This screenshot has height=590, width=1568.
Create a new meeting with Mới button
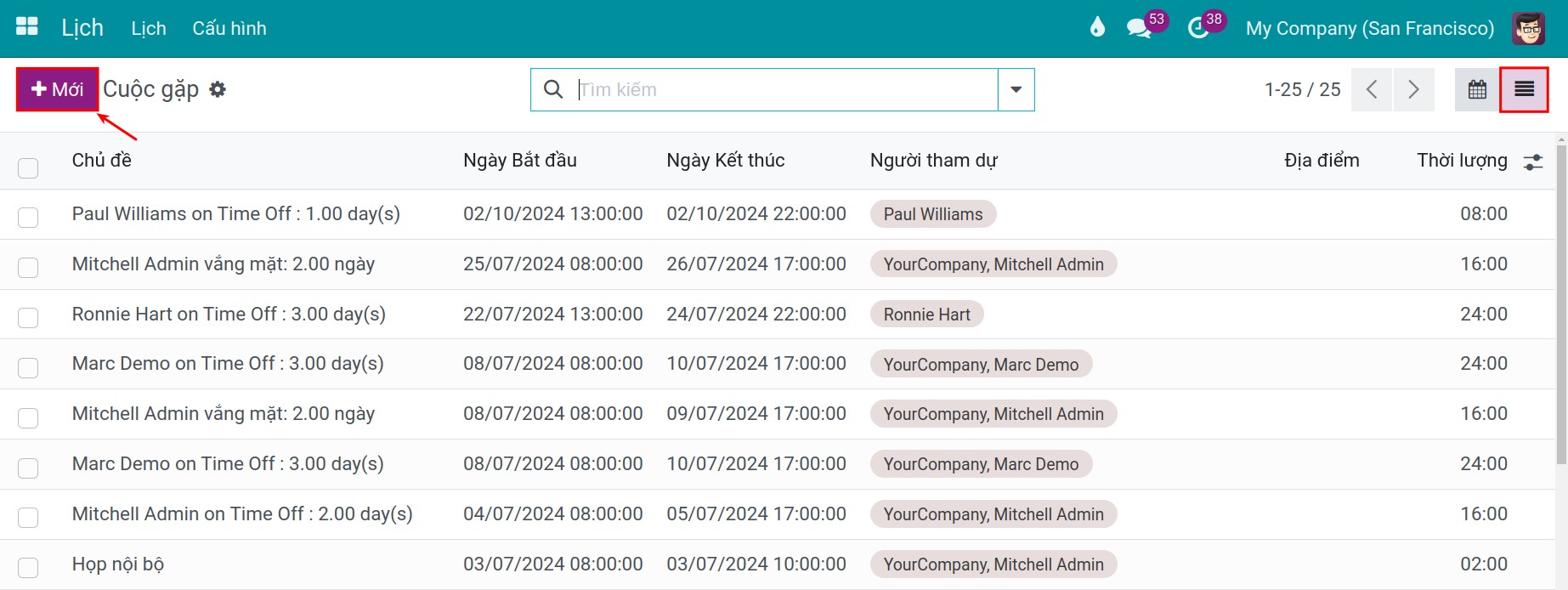(57, 89)
